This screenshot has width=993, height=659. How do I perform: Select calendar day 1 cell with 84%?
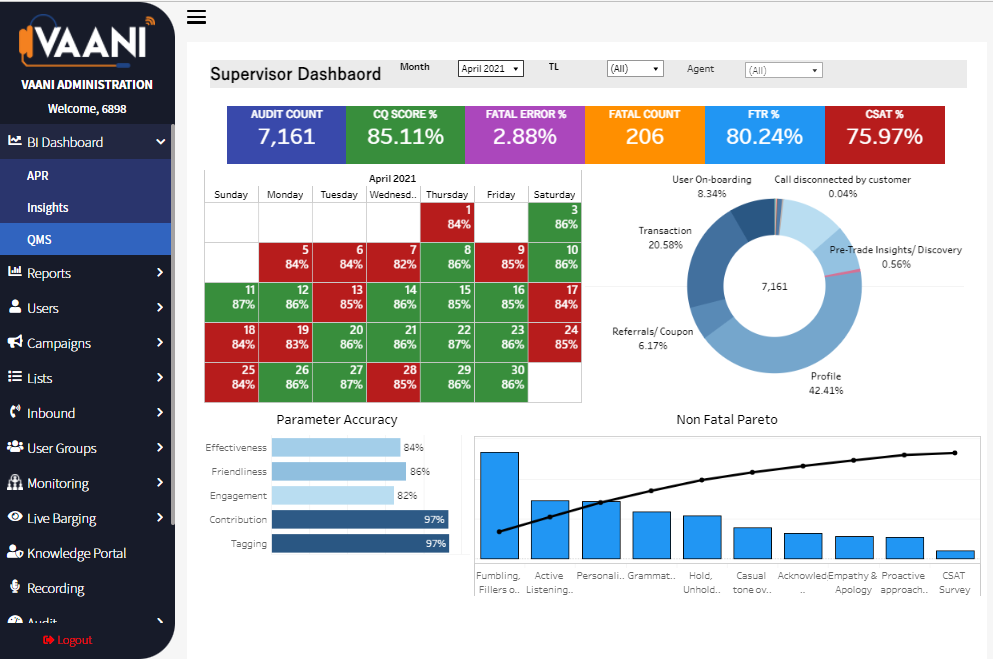click(x=447, y=222)
